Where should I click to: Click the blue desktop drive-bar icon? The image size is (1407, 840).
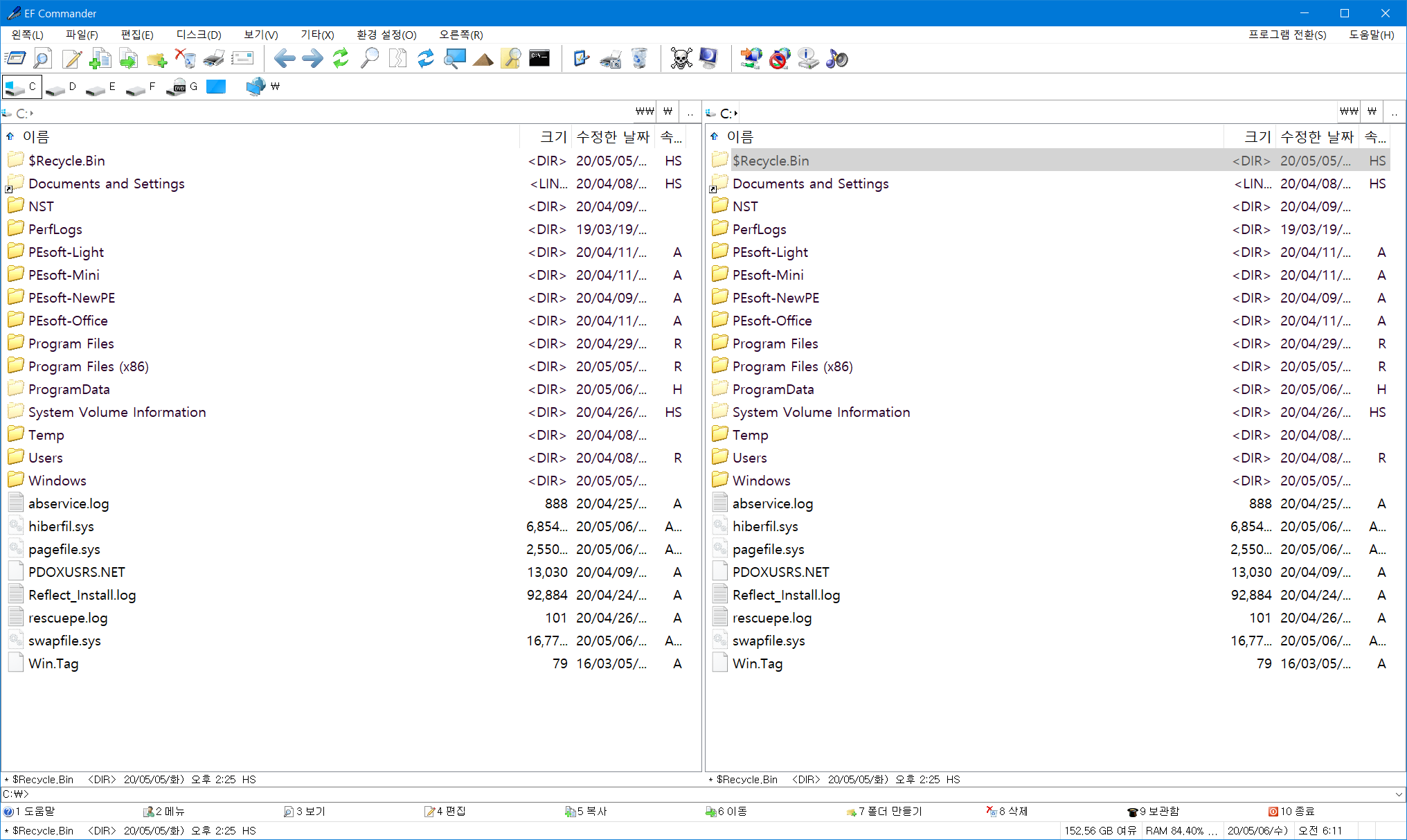pyautogui.click(x=216, y=87)
